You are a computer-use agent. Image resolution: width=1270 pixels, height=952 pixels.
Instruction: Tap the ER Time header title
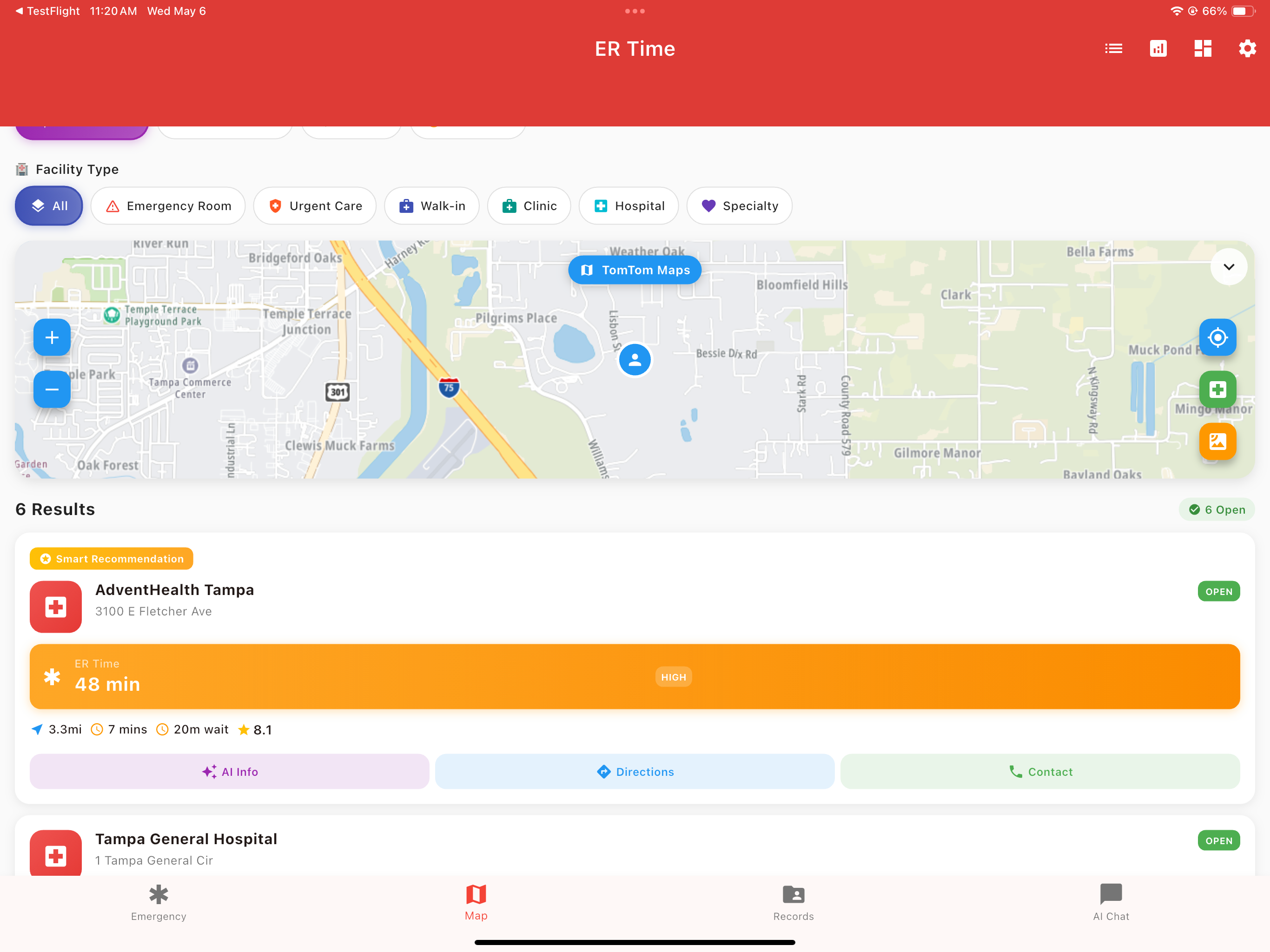pos(635,49)
